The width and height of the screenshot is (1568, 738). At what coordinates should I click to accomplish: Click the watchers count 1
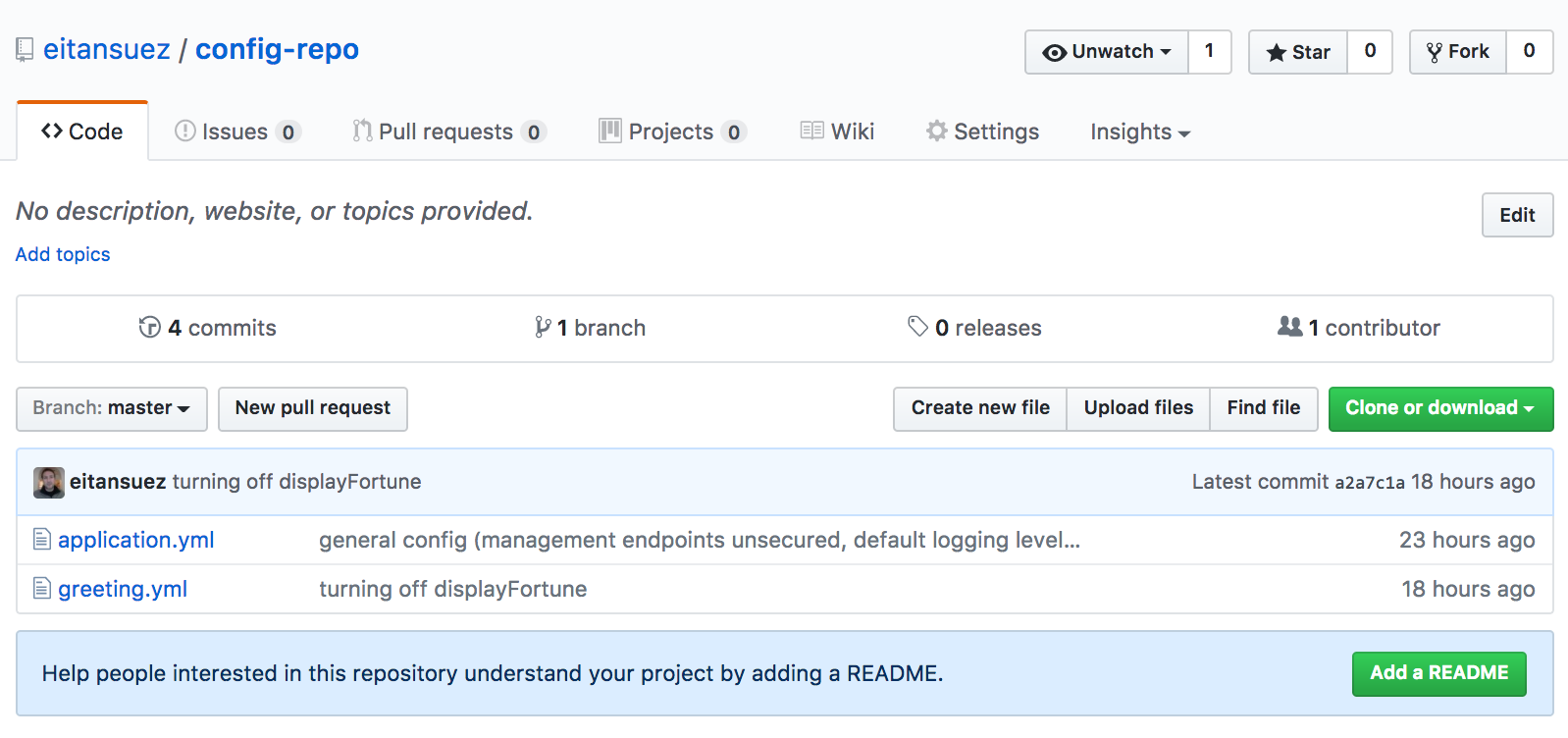pos(1209,52)
